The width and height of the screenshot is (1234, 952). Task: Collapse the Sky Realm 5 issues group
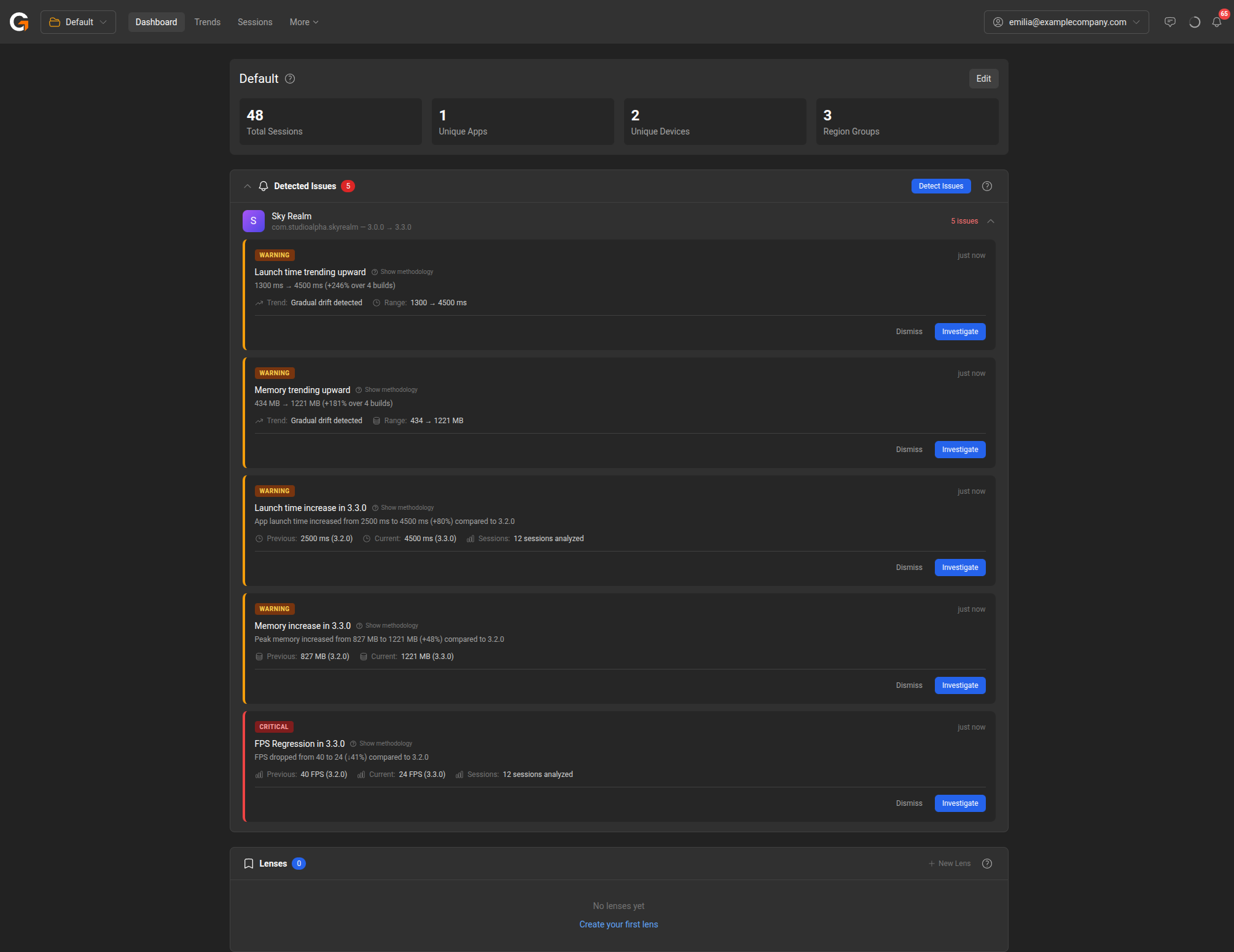pyautogui.click(x=991, y=221)
